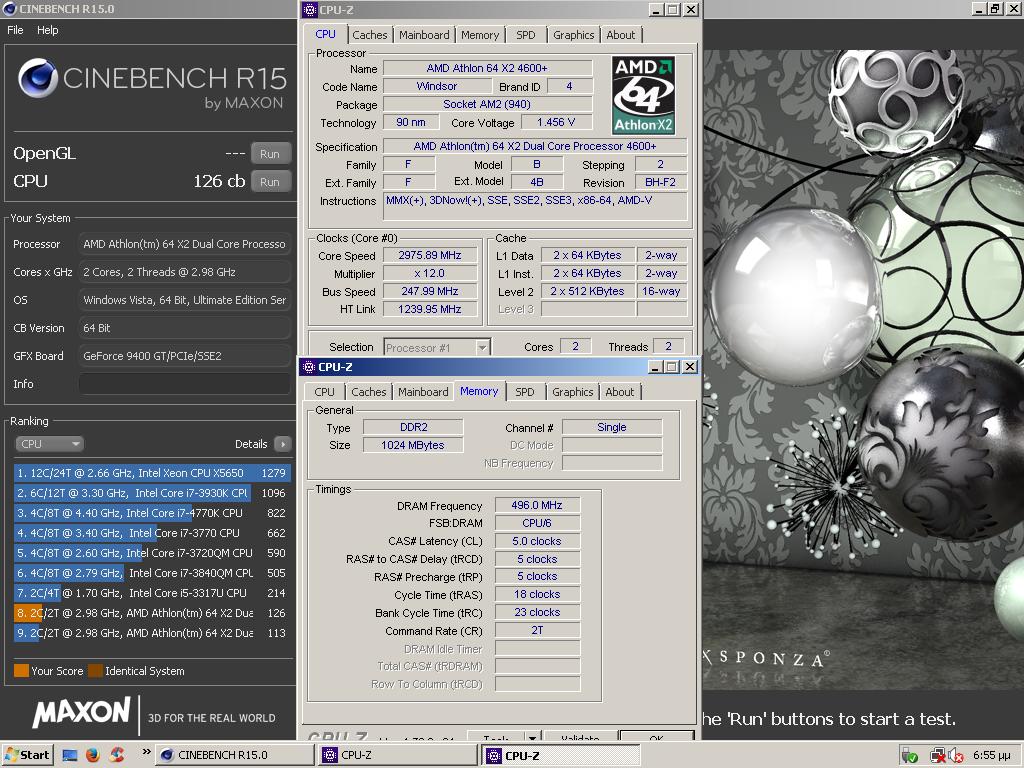Click Safely Remove Hardware tray icon
Viewport: 1024px width, 768px height.
tap(909, 756)
